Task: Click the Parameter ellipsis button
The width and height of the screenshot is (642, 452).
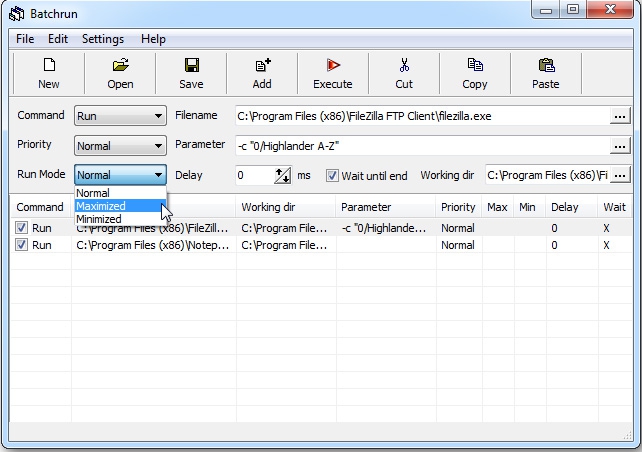Action: pos(620,146)
